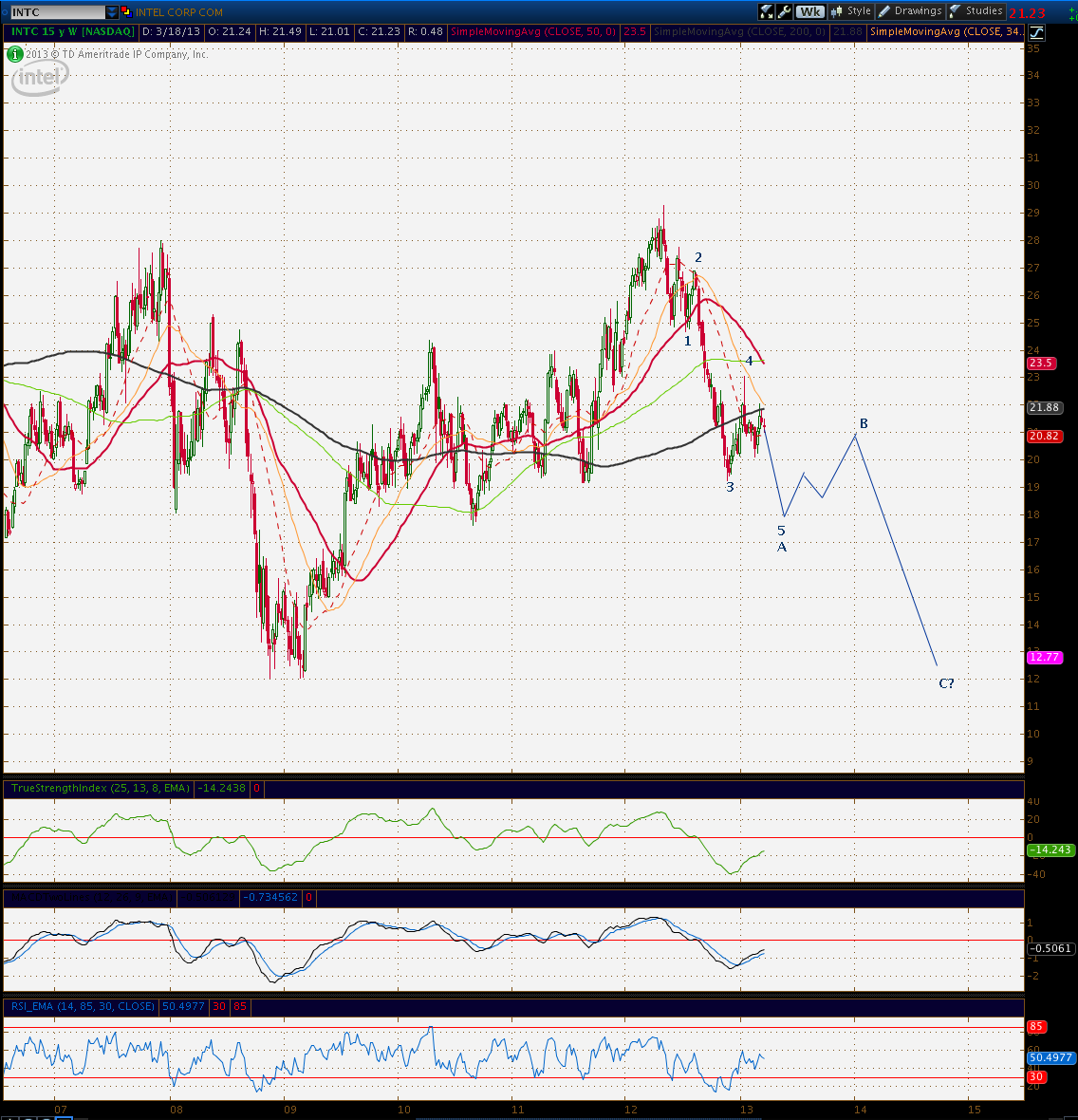Click the 13 year marker on time axis

click(x=746, y=1110)
